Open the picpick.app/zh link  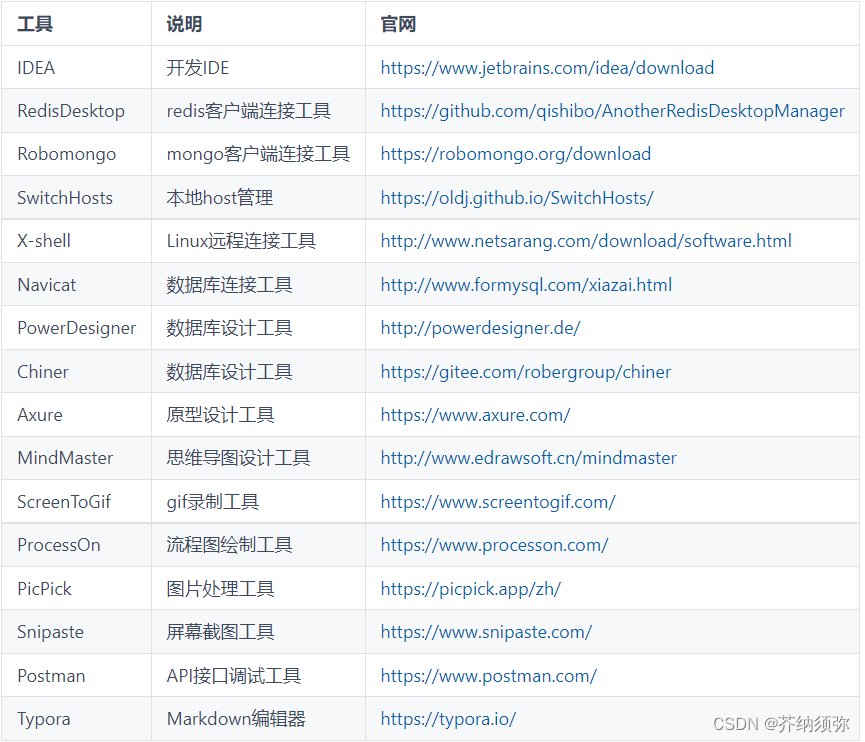[x=471, y=589]
